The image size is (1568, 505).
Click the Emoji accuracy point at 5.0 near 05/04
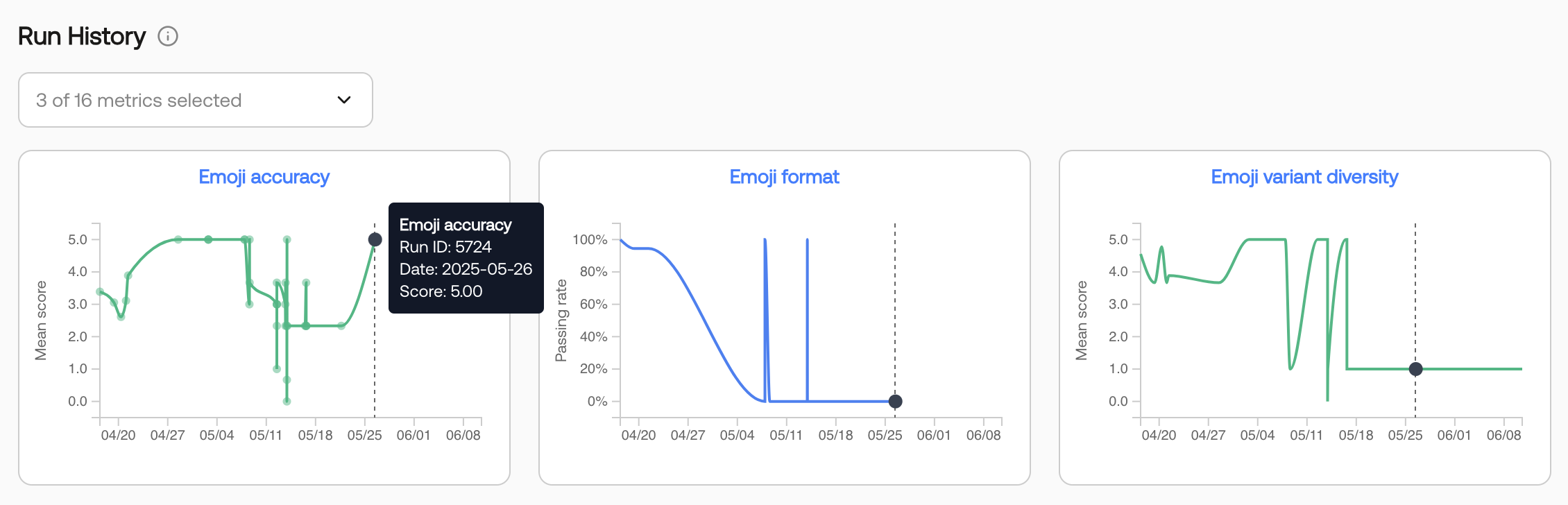coord(208,239)
